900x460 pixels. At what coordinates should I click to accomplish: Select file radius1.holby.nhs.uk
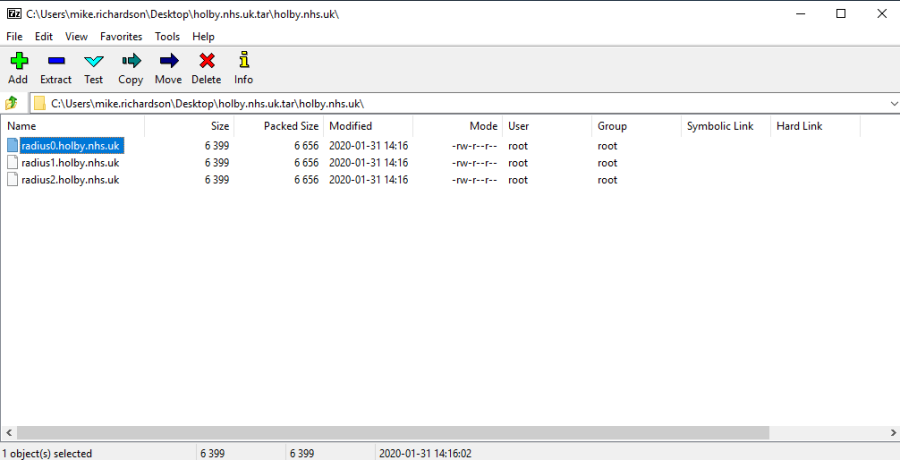tap(70, 163)
